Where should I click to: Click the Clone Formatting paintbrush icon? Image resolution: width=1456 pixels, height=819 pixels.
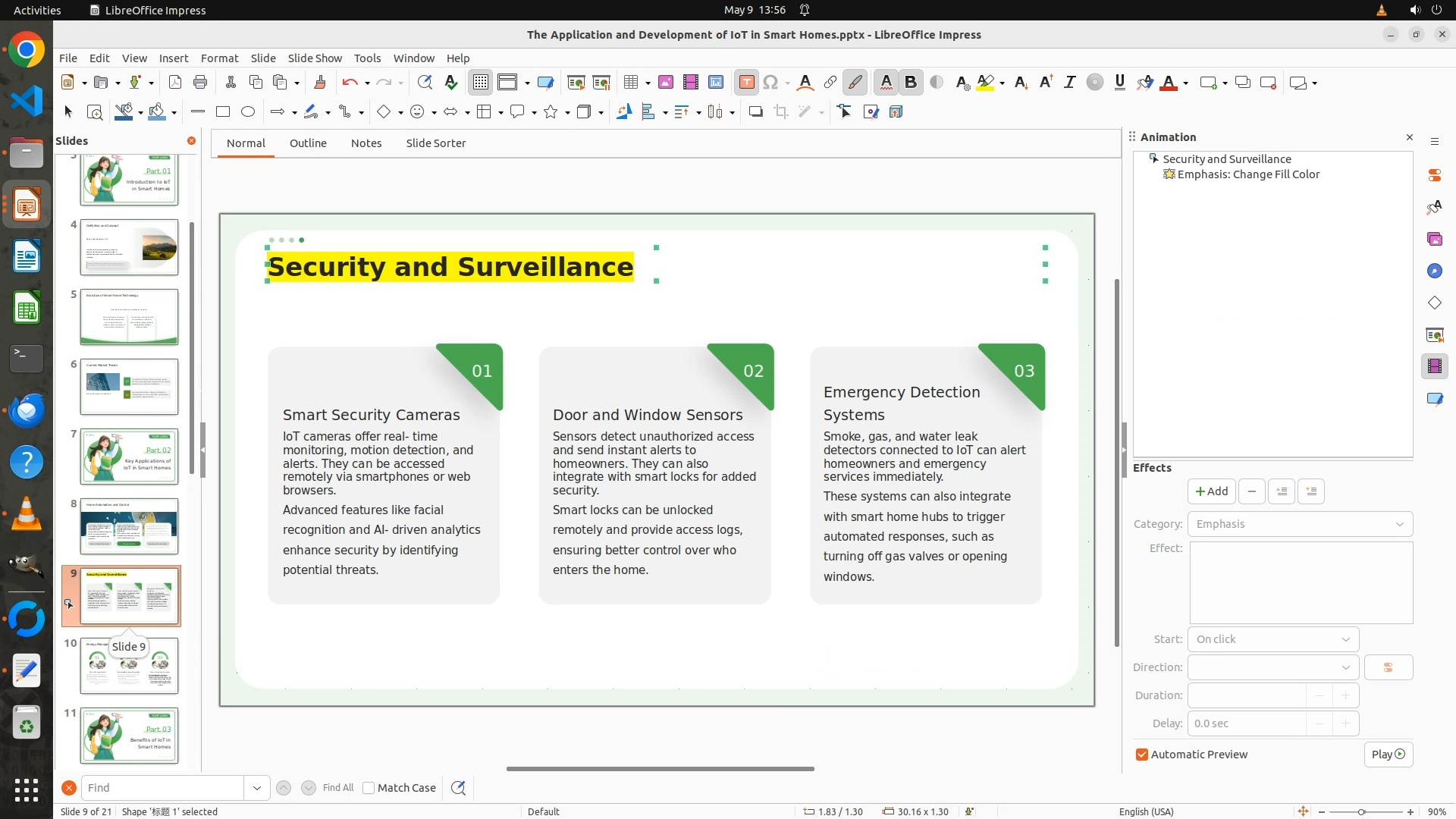pyautogui.click(x=319, y=83)
